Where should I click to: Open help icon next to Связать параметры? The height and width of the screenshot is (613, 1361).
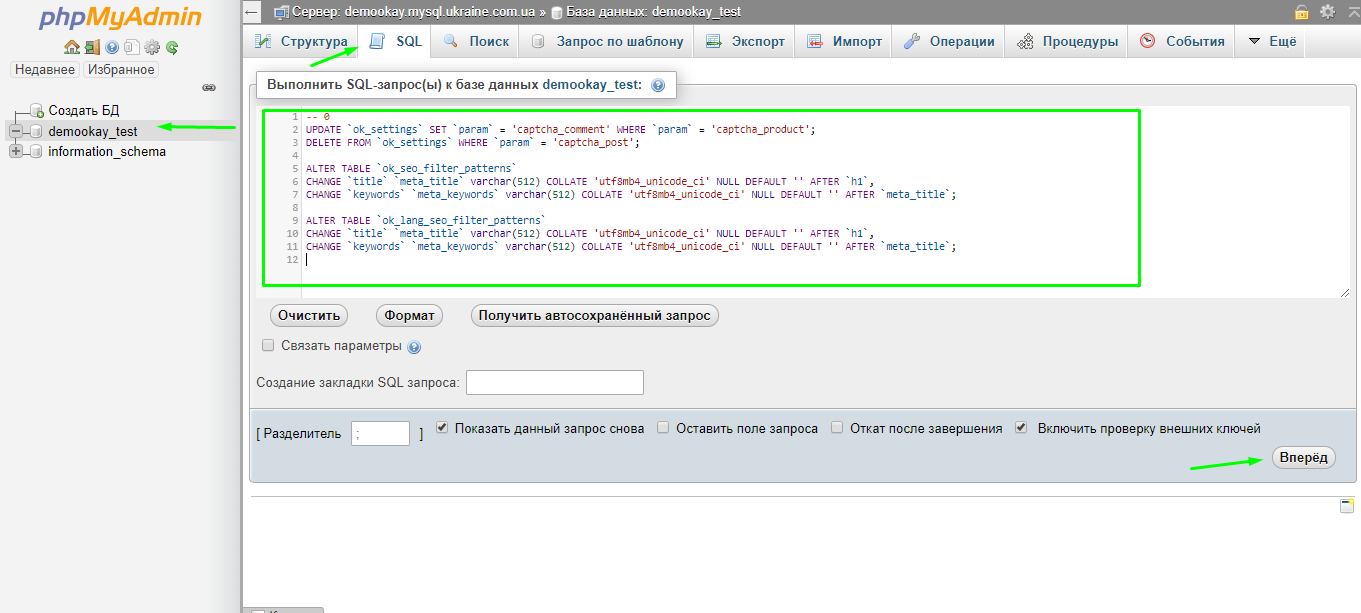(414, 347)
